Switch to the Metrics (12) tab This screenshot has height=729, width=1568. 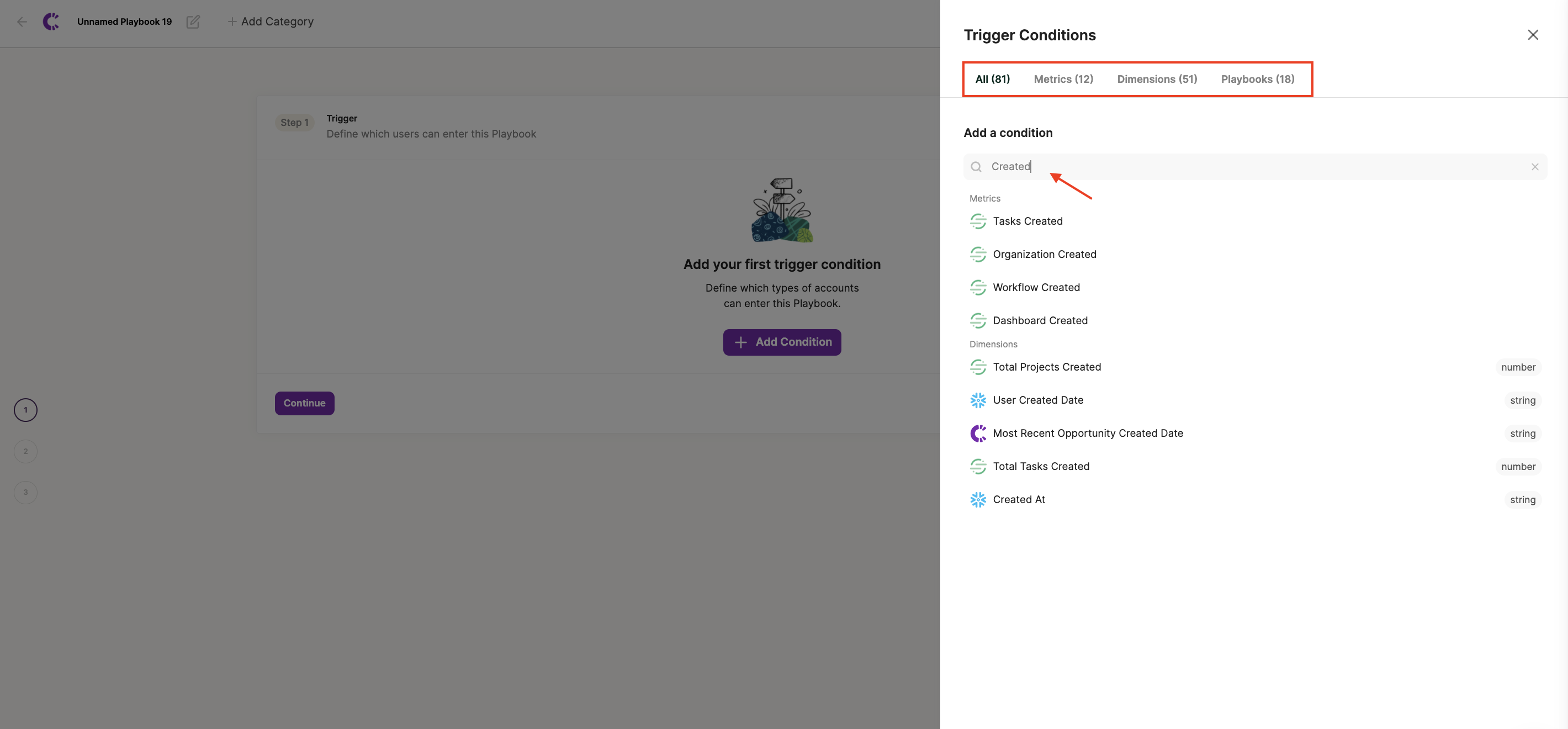click(1063, 79)
